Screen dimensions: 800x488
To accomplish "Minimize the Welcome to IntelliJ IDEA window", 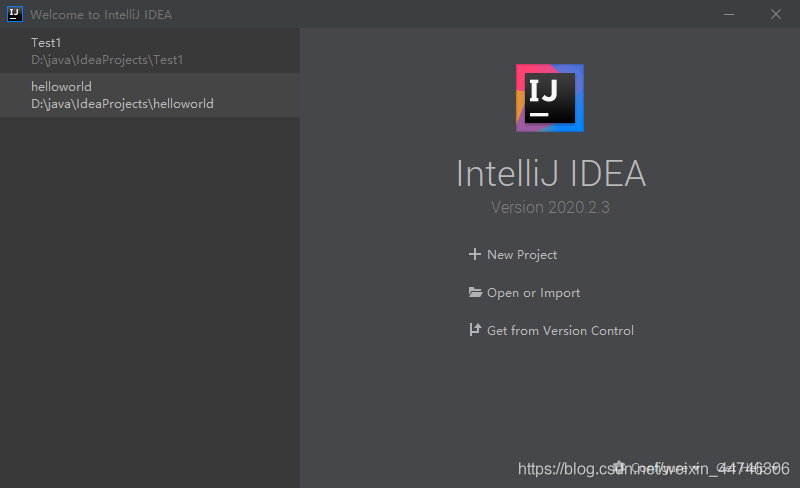I will pos(729,14).
